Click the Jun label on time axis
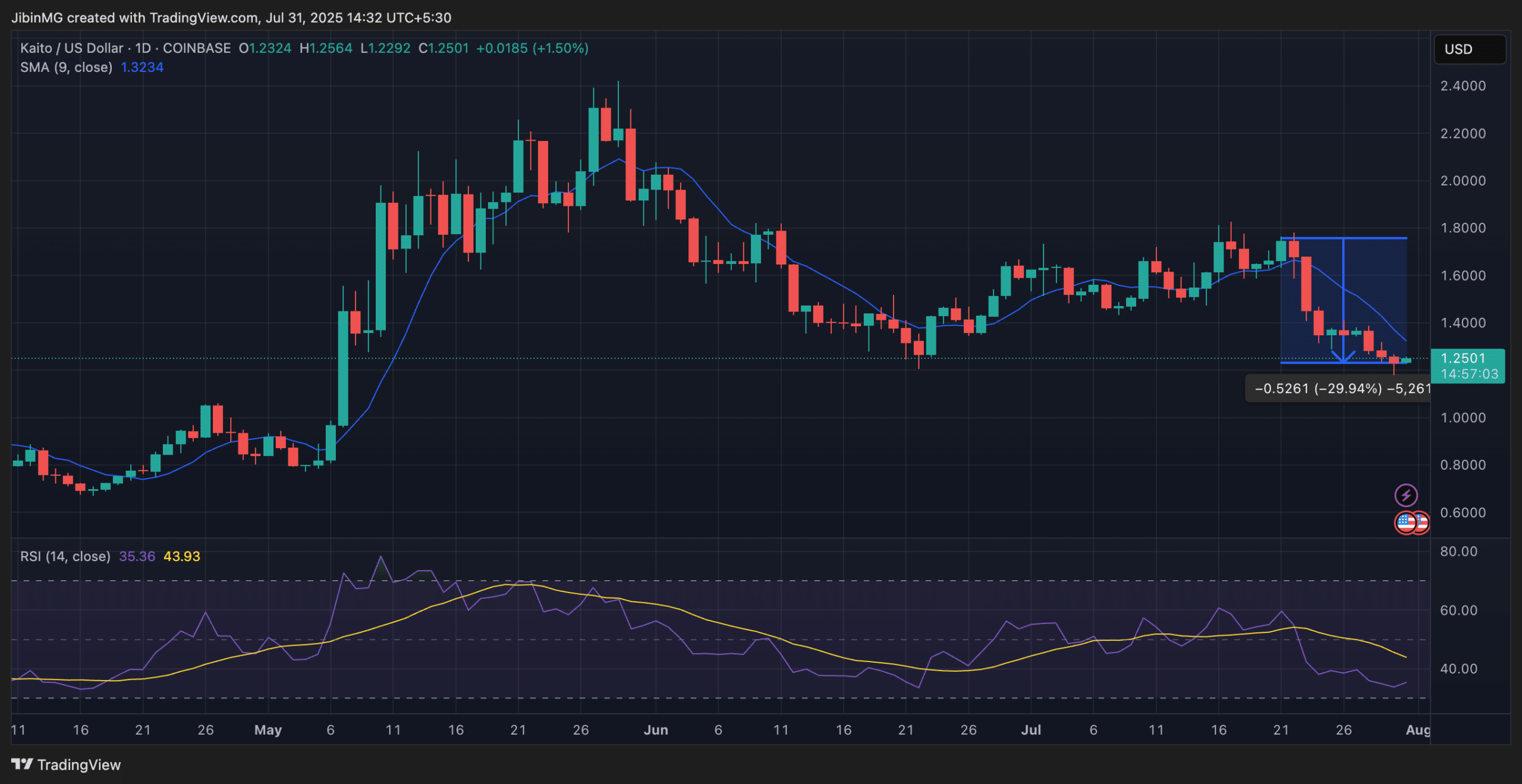Image resolution: width=1522 pixels, height=784 pixels. pos(655,730)
